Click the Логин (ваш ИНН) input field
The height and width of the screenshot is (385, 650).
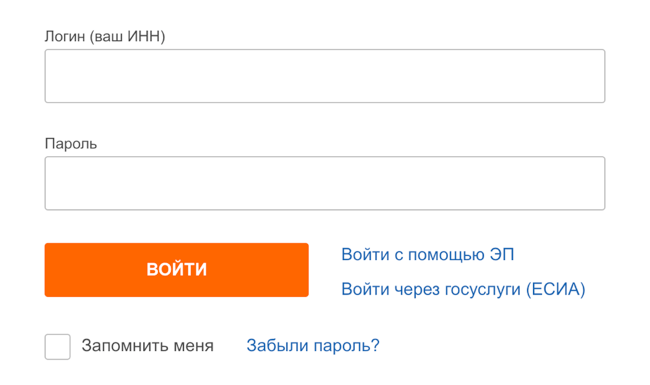[x=325, y=76]
